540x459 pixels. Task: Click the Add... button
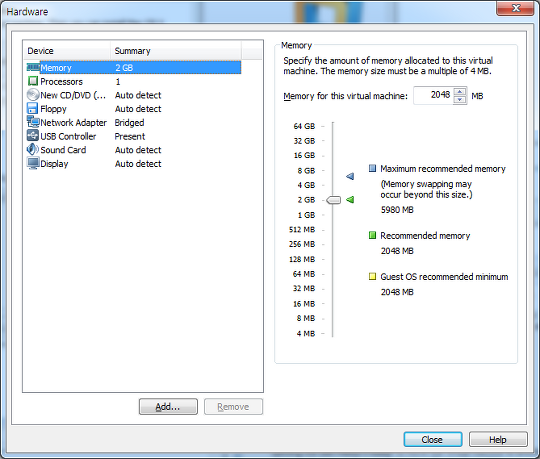click(x=168, y=407)
